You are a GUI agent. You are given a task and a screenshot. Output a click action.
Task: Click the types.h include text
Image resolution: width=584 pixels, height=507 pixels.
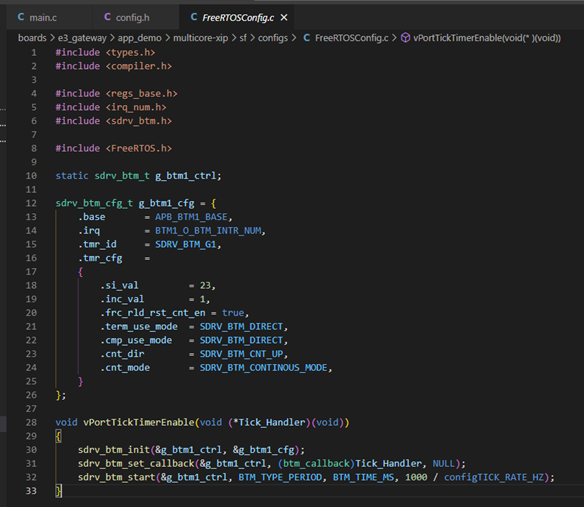(130, 53)
